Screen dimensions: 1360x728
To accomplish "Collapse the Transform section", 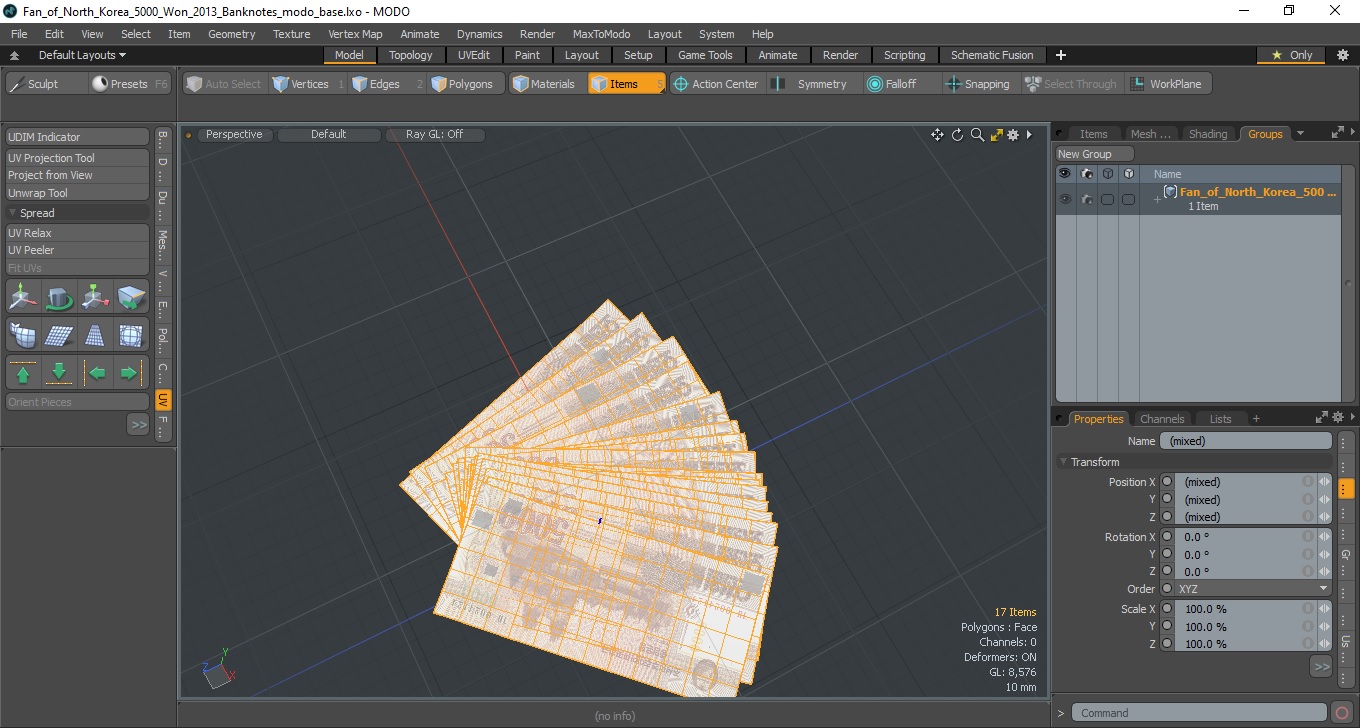I will click(1063, 462).
